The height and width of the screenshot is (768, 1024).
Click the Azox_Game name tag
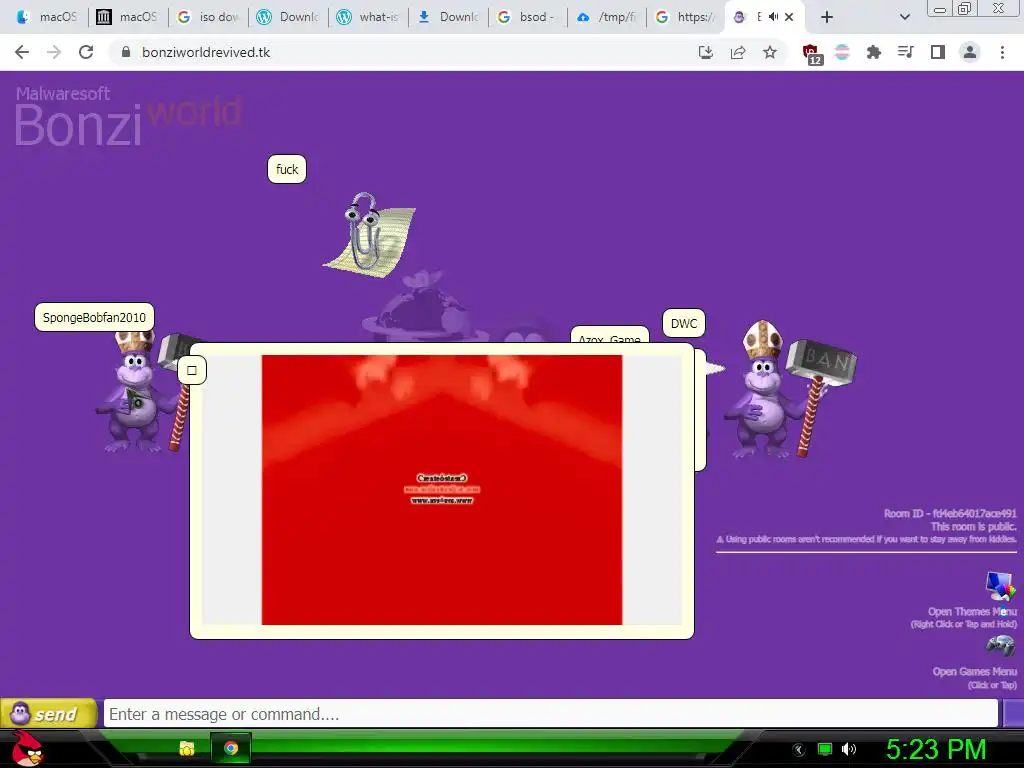point(609,336)
